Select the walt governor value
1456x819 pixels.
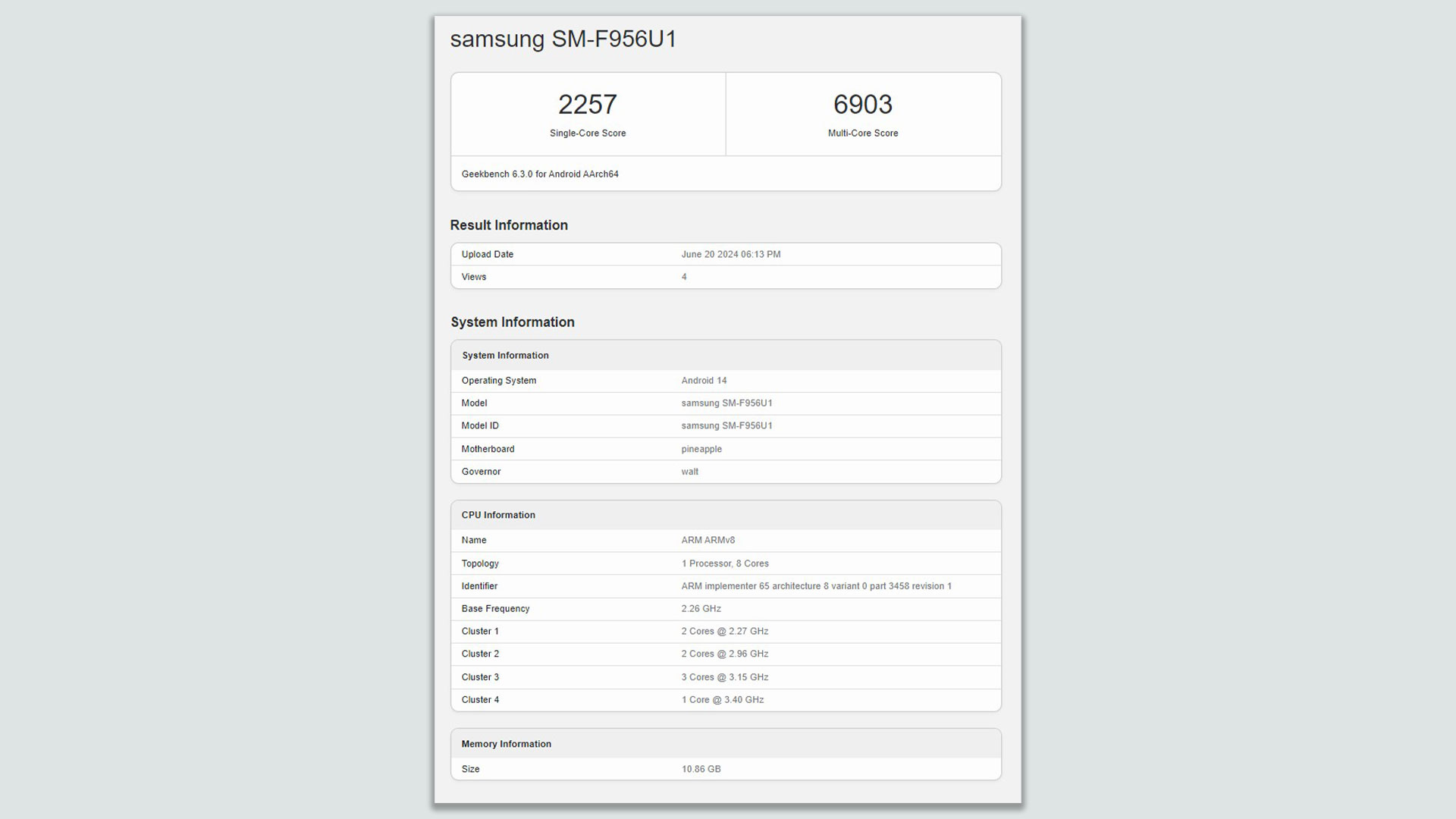(690, 472)
